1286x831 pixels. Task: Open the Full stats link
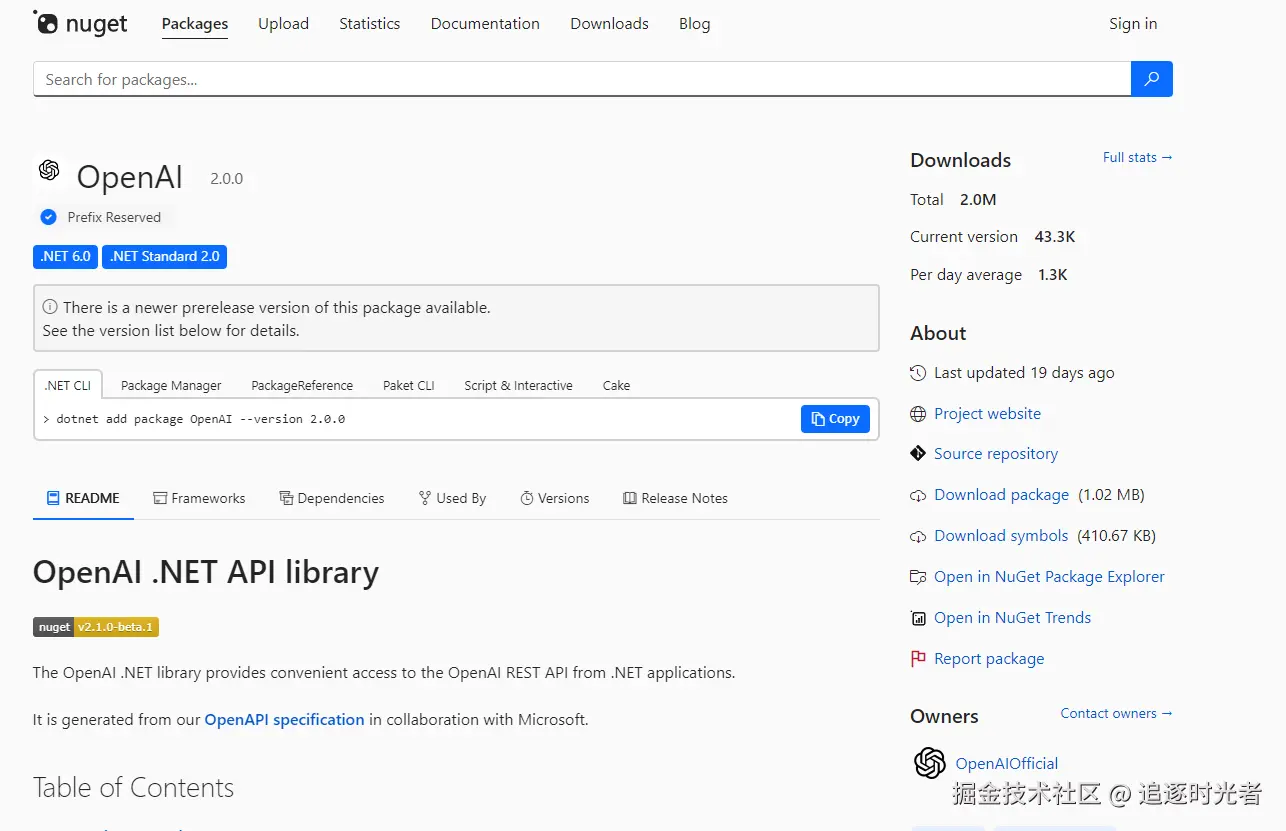(x=1137, y=157)
